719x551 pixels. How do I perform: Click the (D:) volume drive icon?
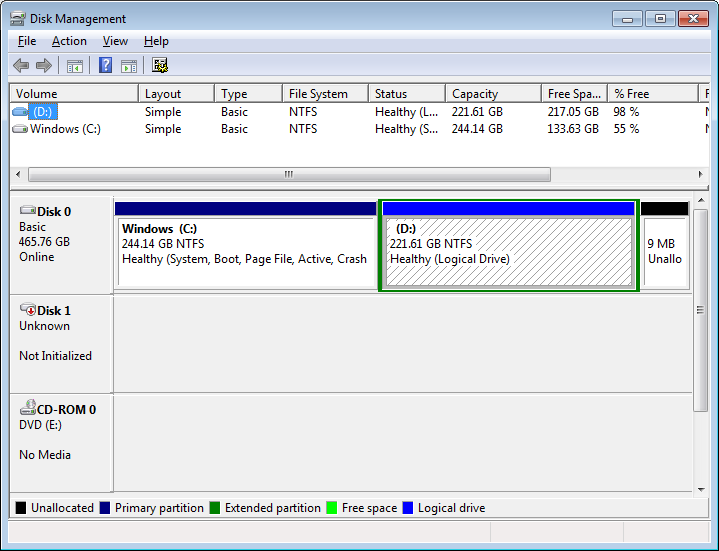click(x=20, y=111)
